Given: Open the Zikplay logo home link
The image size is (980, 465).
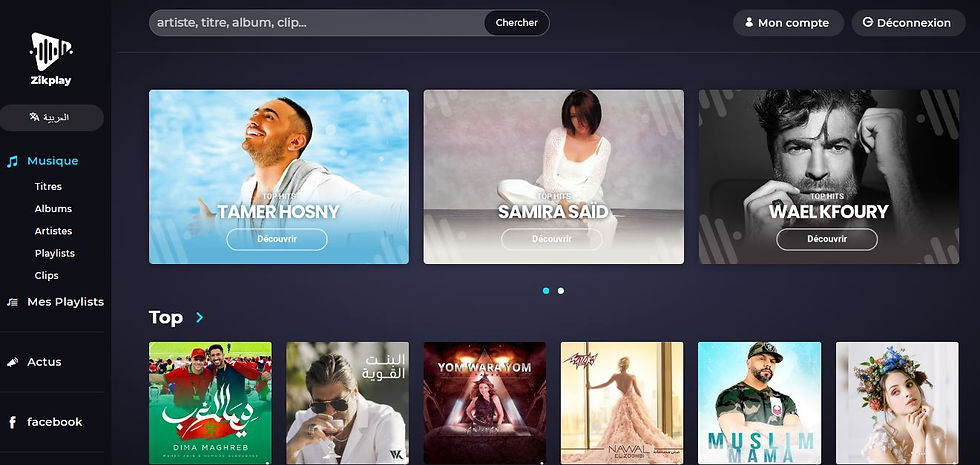Looking at the screenshot, I should 51,59.
